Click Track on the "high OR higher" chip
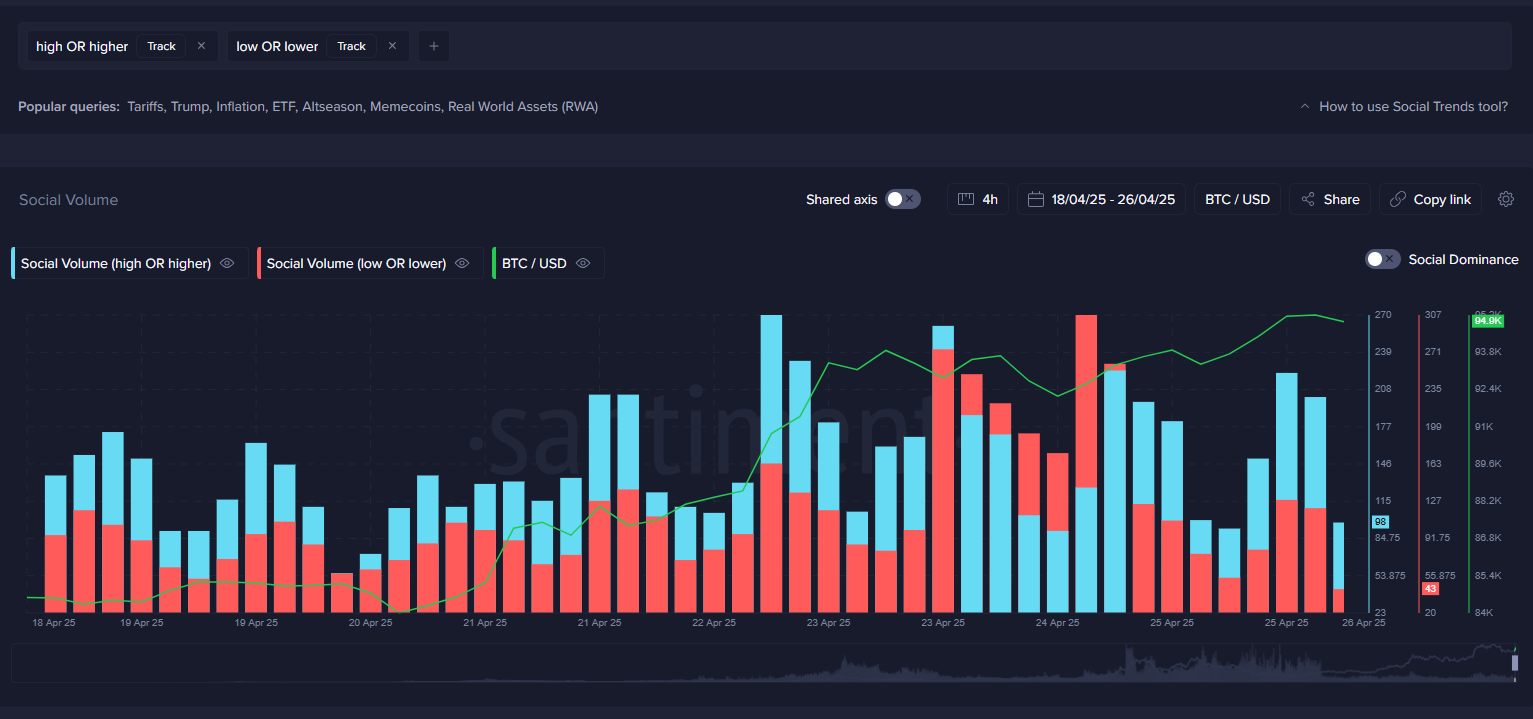 click(161, 45)
